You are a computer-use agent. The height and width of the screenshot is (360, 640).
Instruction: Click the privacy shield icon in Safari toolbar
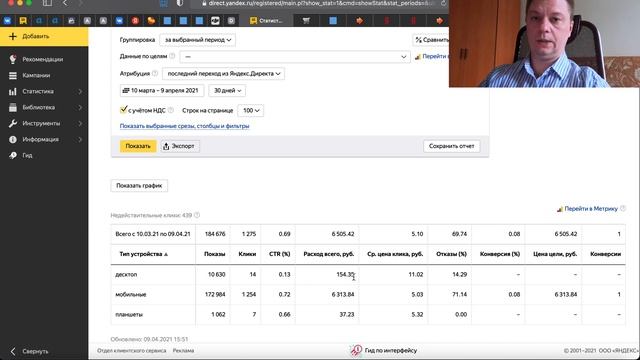pos(180,3)
